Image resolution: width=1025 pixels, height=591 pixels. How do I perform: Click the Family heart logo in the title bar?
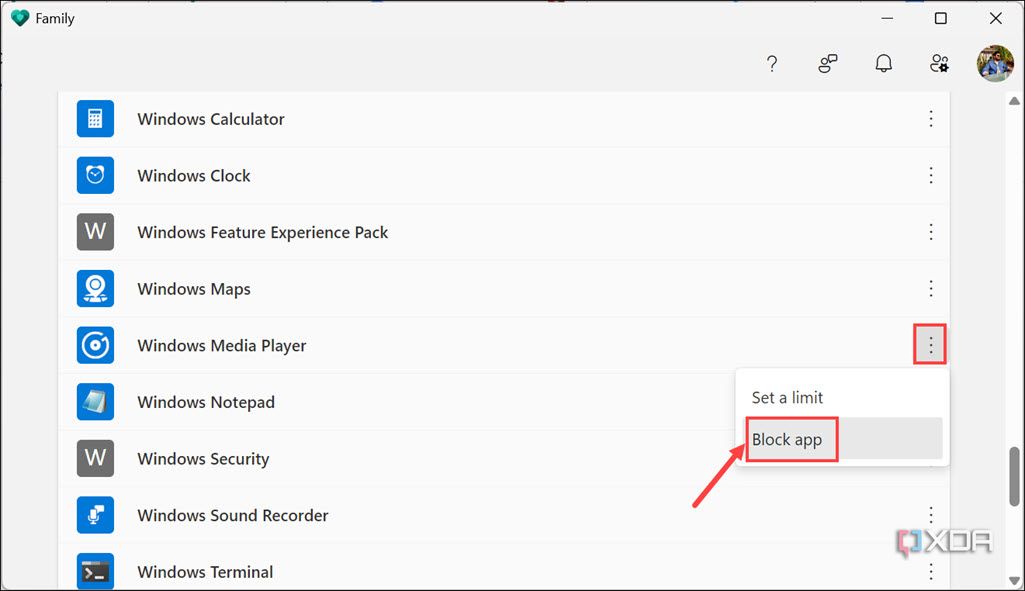pos(20,17)
